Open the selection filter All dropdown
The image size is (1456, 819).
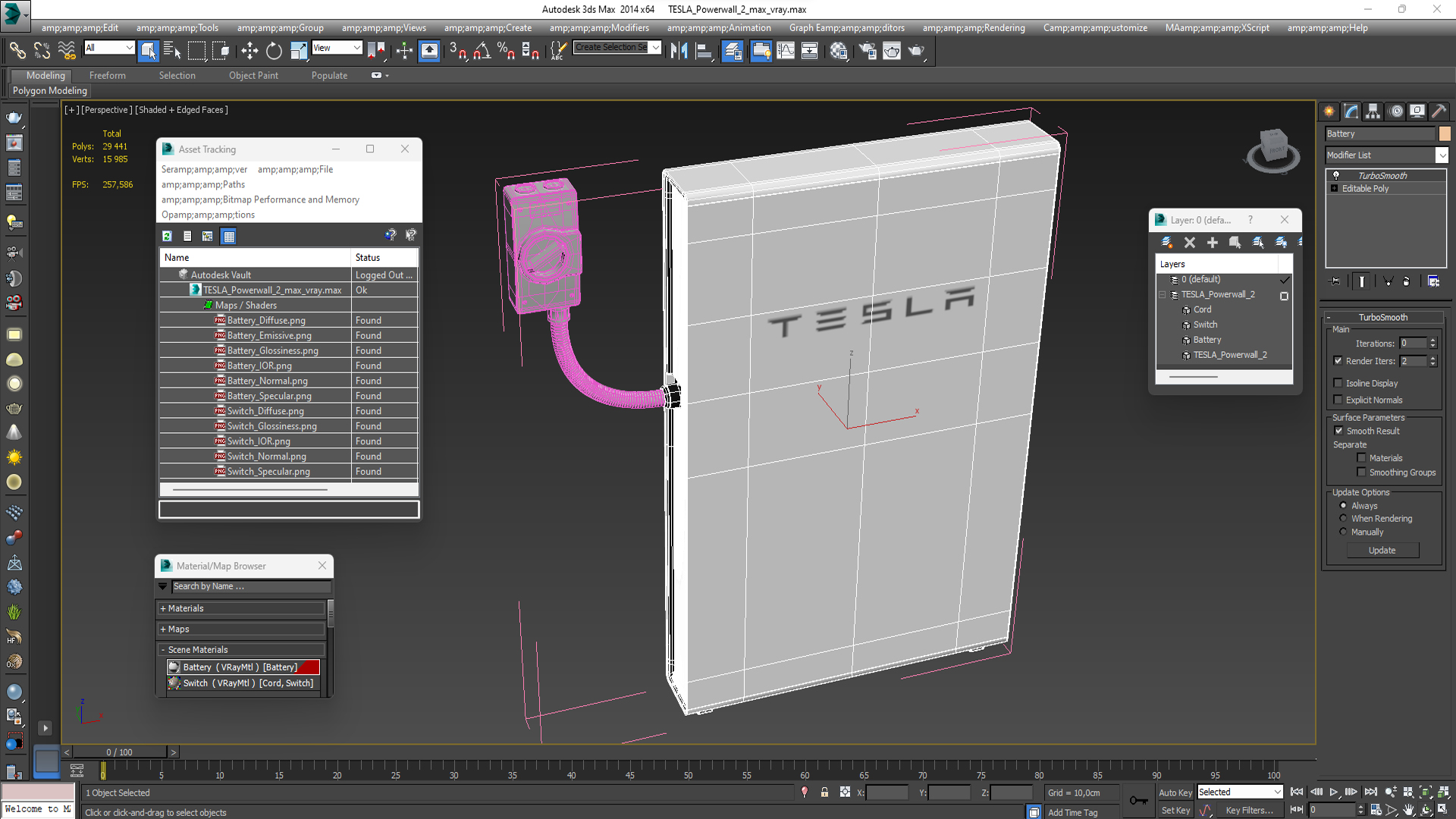[129, 48]
